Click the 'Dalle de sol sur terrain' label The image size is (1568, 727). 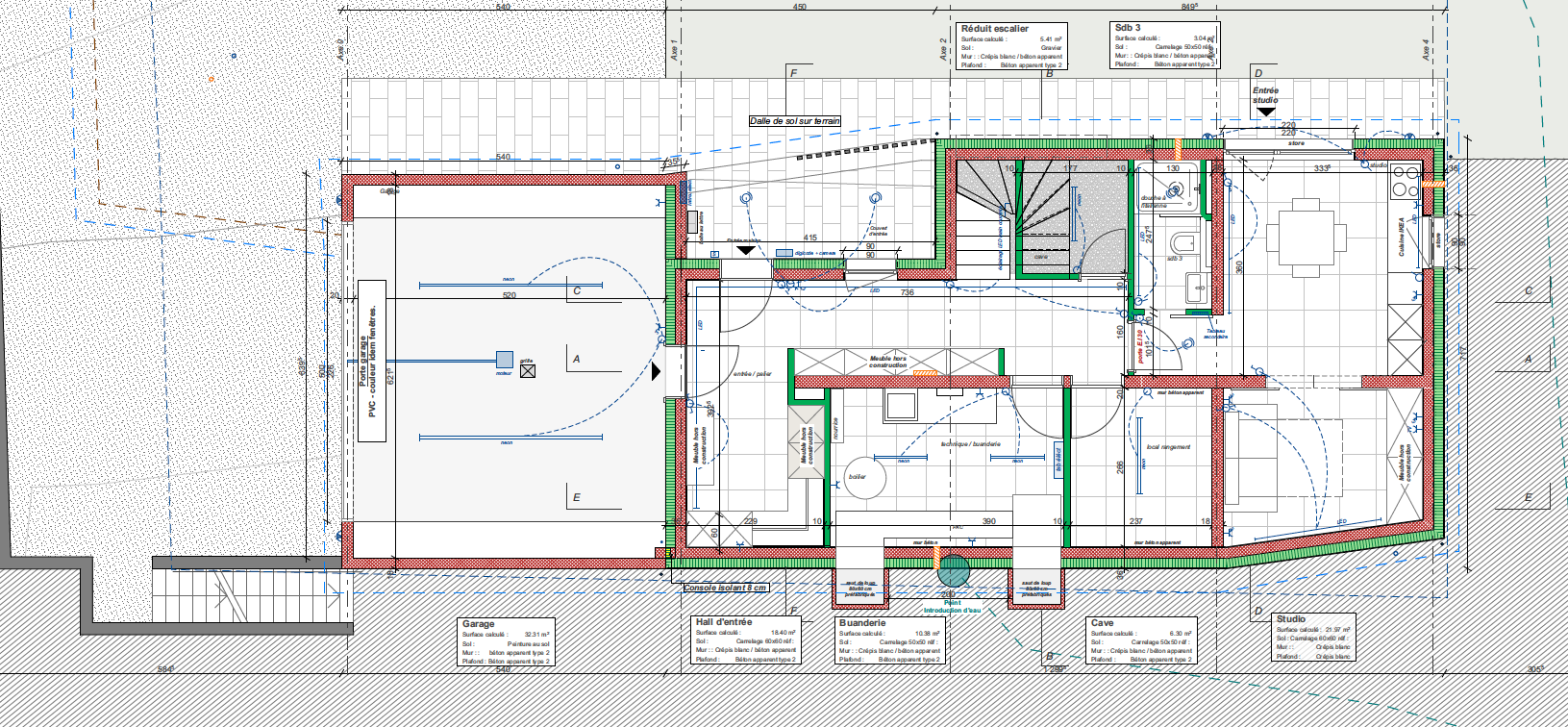pyautogui.click(x=795, y=121)
